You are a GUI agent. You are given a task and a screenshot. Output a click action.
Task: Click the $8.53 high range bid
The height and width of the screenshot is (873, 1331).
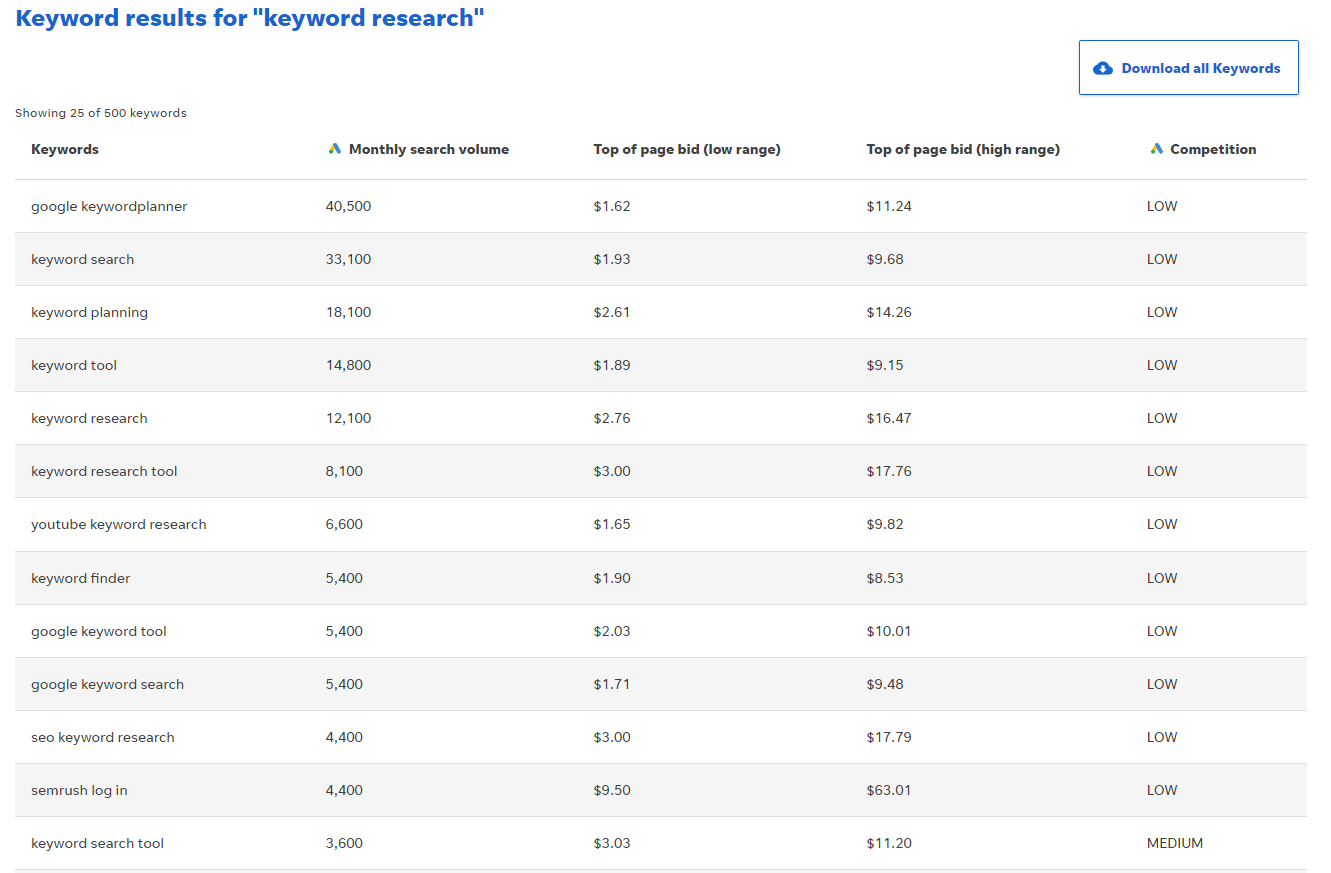coord(885,578)
